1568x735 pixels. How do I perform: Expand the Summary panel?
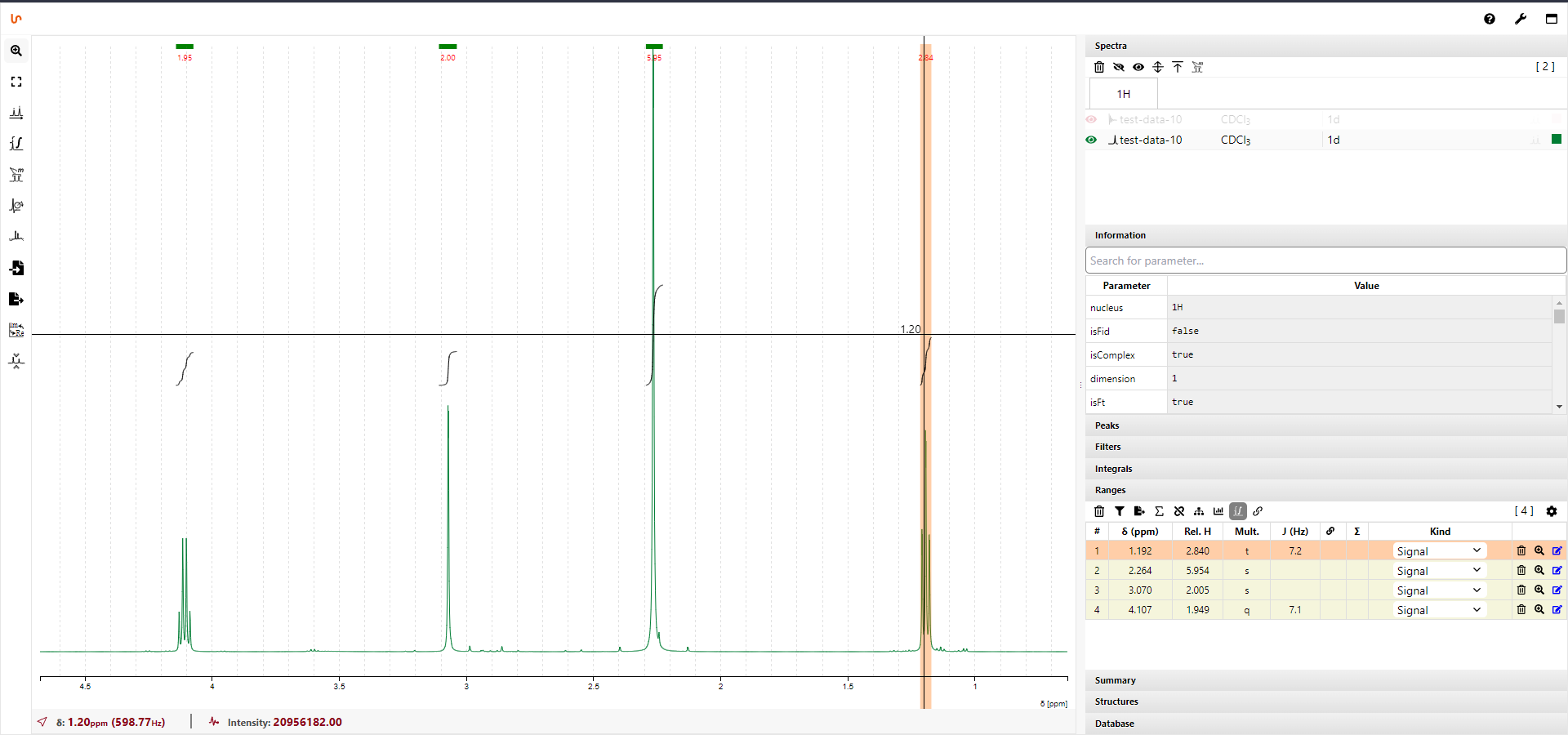pos(1326,680)
